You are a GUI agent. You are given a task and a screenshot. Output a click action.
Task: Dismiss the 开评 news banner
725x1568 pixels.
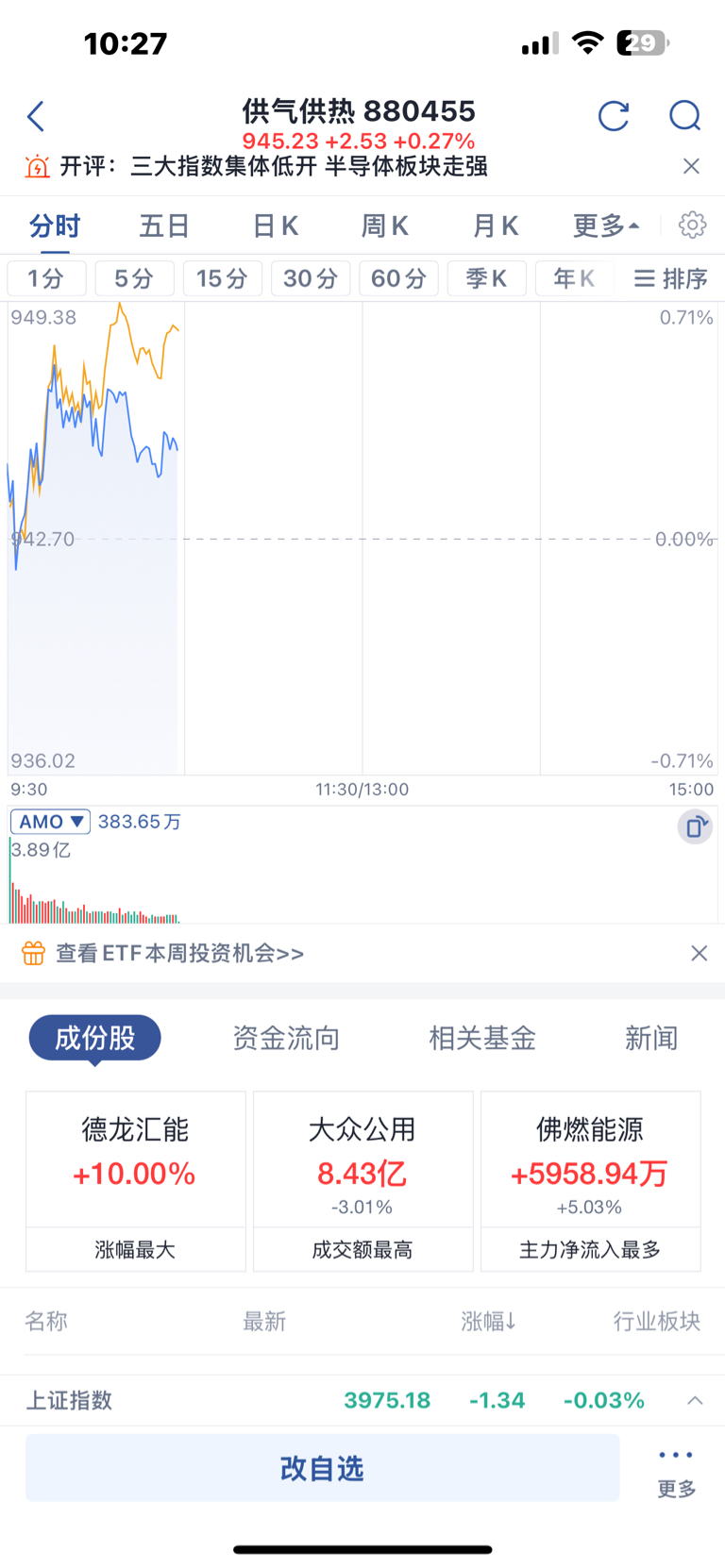click(691, 166)
